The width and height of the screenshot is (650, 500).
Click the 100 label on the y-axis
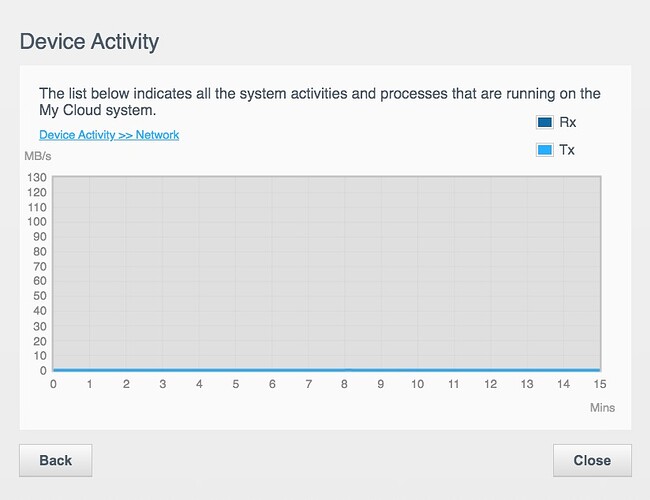coord(37,221)
